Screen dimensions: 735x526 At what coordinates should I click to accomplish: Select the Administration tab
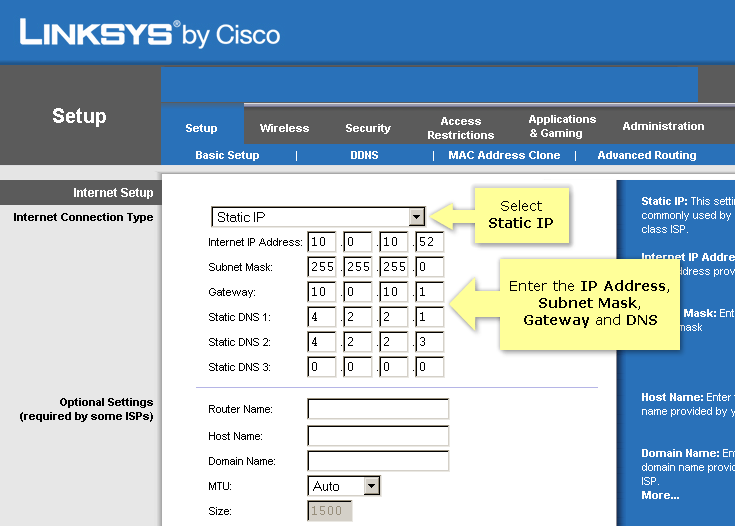(663, 126)
